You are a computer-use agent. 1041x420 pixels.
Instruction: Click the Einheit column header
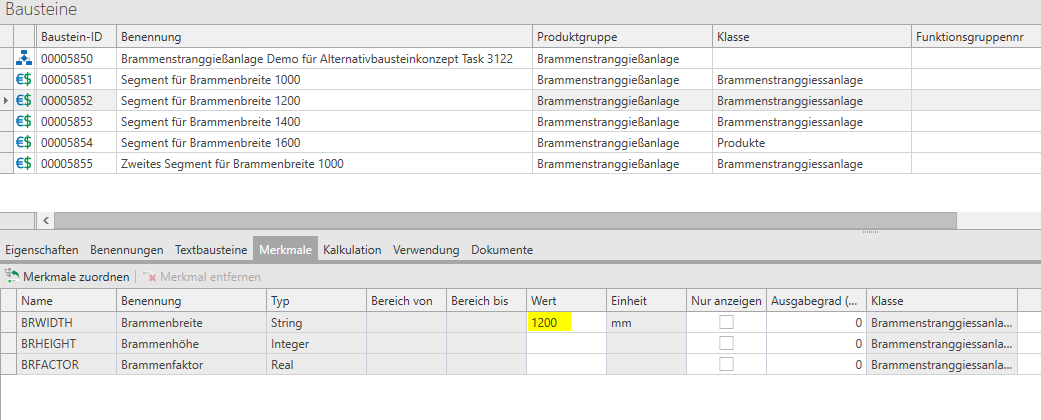(645, 301)
